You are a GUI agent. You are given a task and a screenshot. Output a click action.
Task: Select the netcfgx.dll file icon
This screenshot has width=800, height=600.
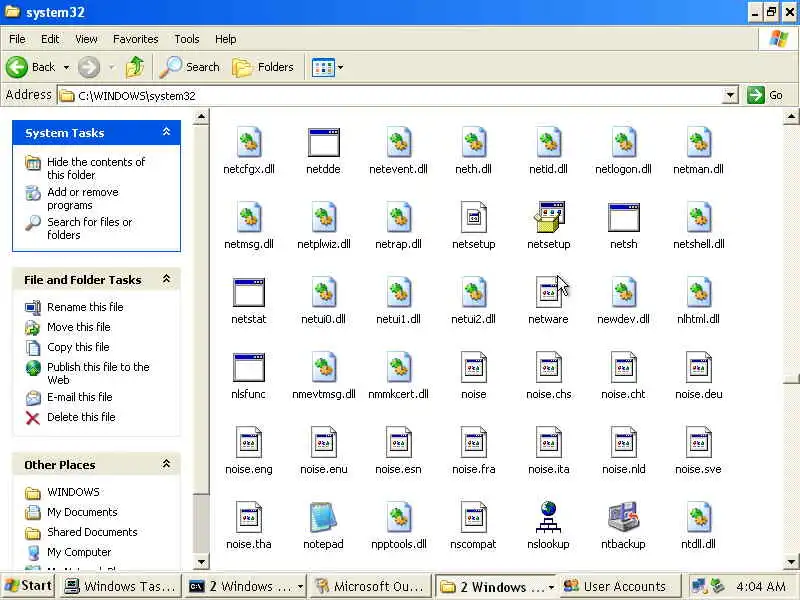pyautogui.click(x=249, y=142)
